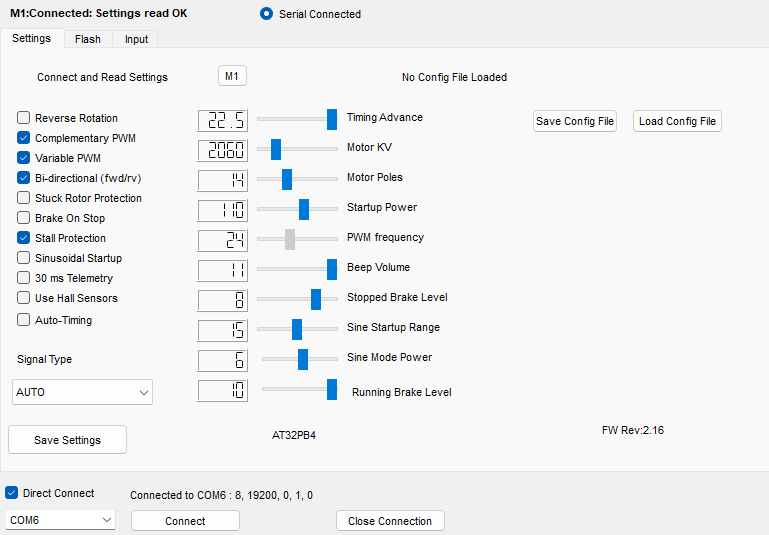Click the Motor KV slider handle
The height and width of the screenshot is (535, 769).
276,149
